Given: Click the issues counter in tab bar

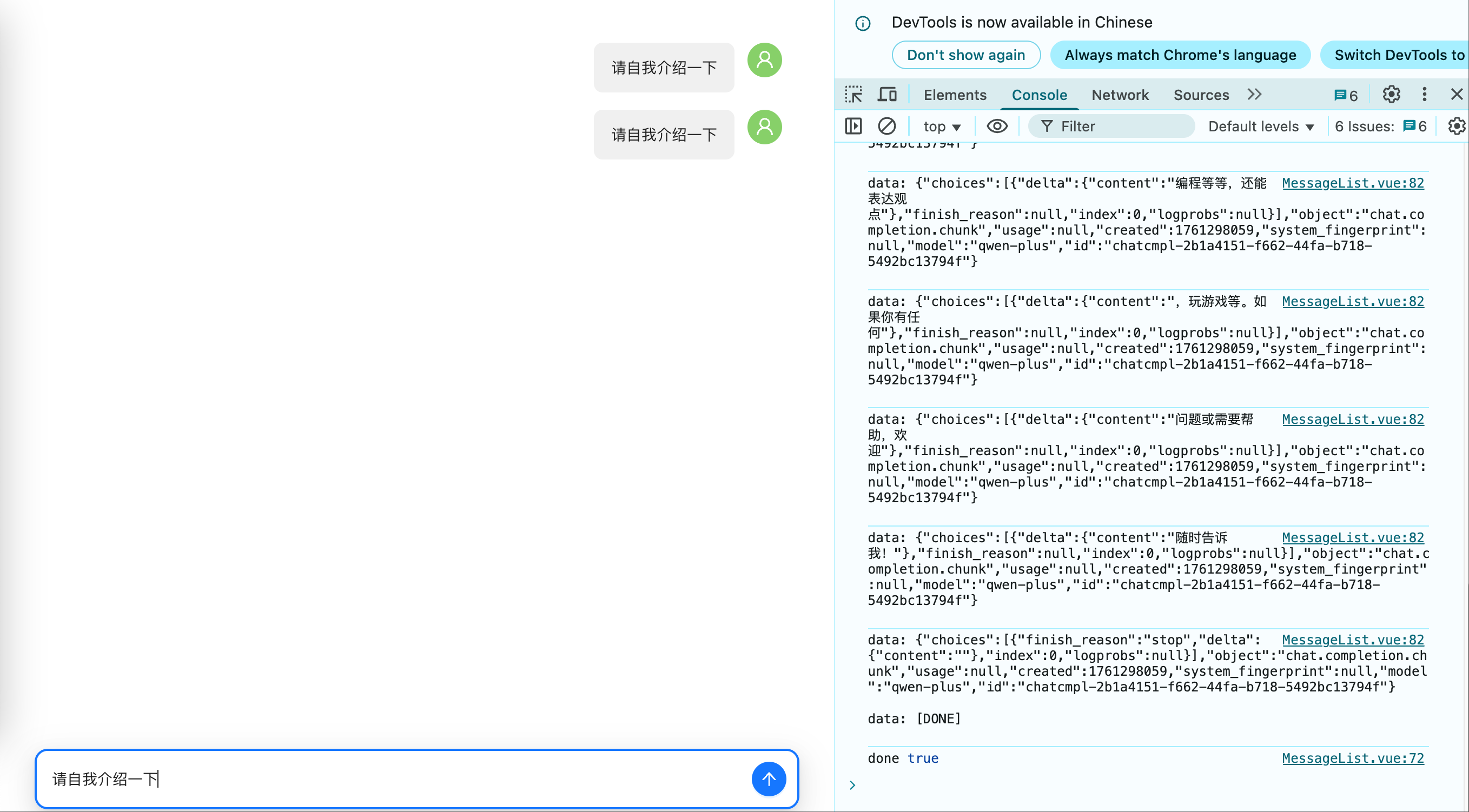Looking at the screenshot, I should pos(1346,95).
